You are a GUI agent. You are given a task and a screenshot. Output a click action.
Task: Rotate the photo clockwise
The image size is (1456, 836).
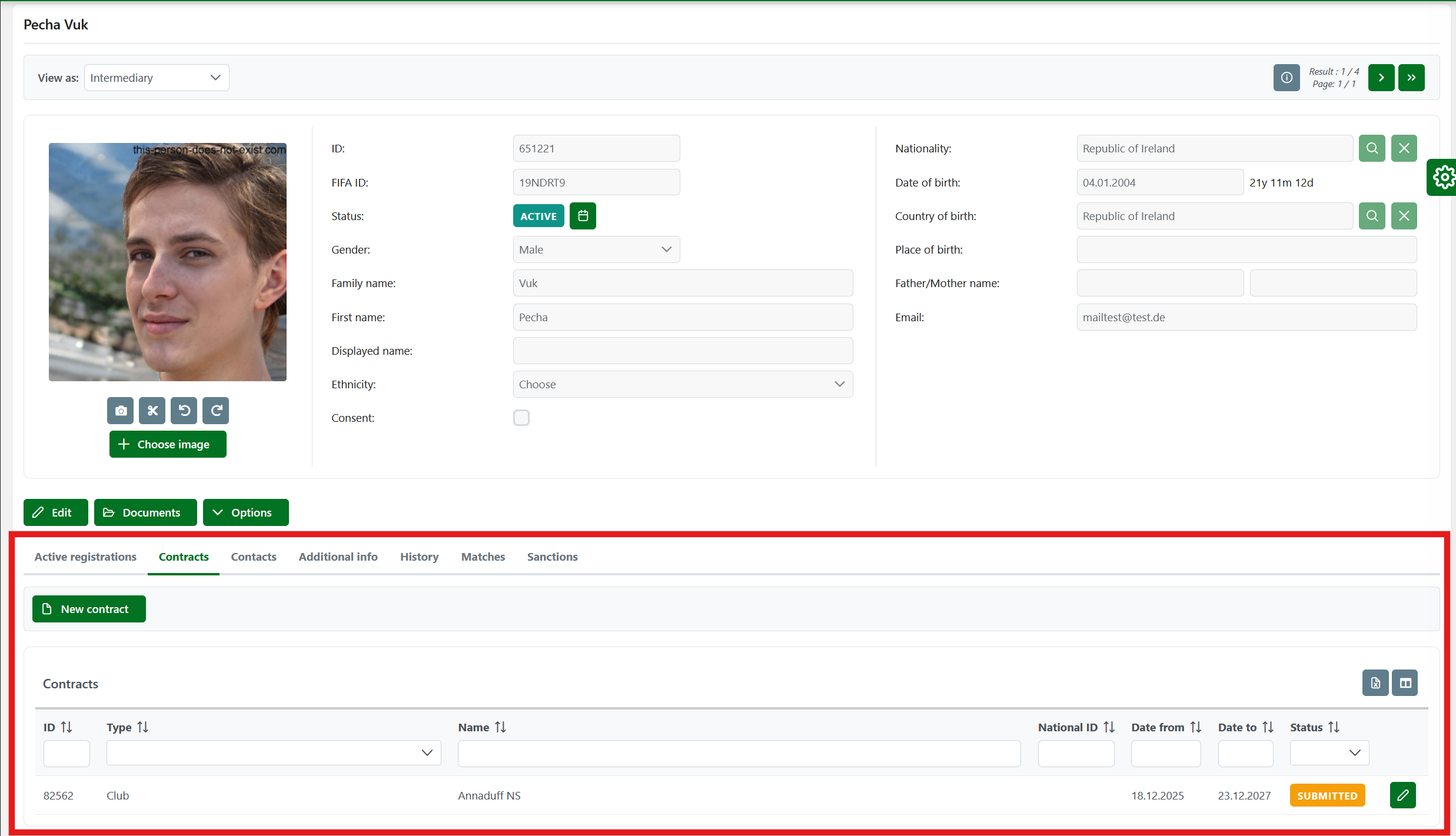(215, 411)
